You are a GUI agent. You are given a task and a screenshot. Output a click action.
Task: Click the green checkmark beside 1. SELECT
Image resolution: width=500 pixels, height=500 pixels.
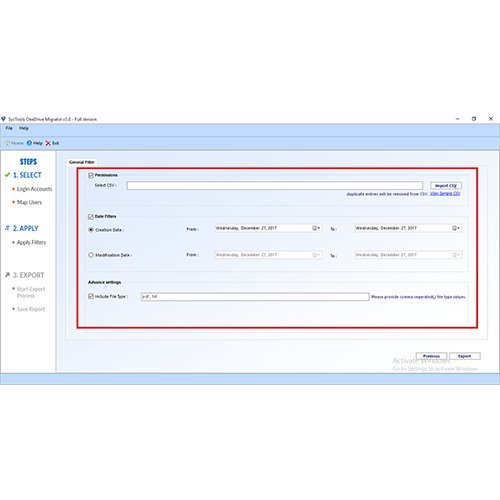point(7,175)
